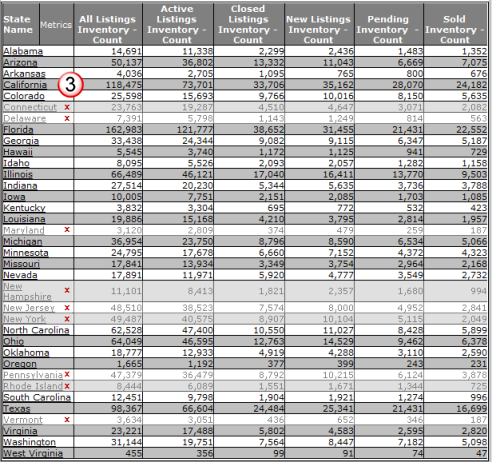
Task: Open the Louisiana state link
Action: (x=24, y=219)
